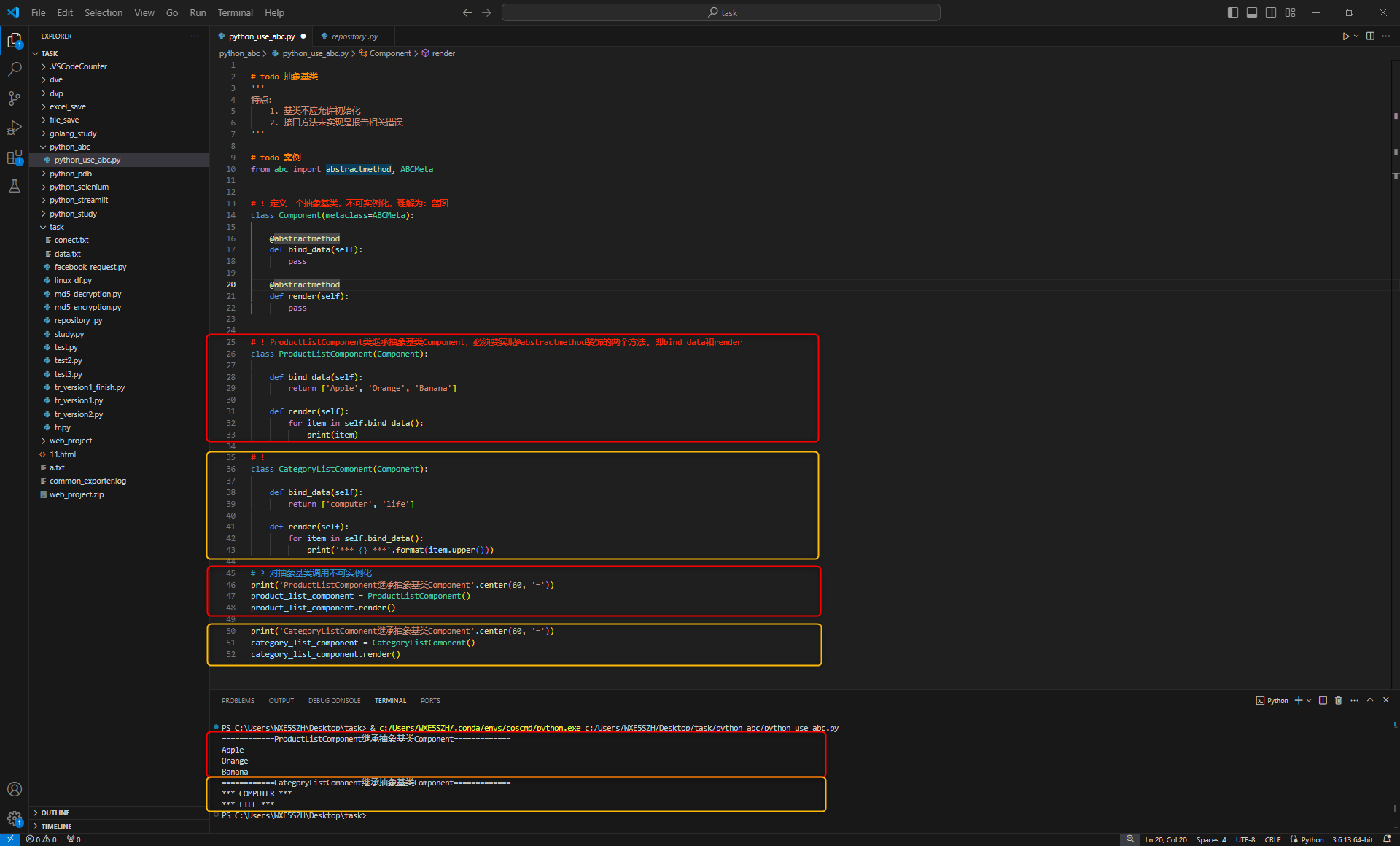Click the command center search box
Viewport: 1400px width, 846px height.
point(721,12)
